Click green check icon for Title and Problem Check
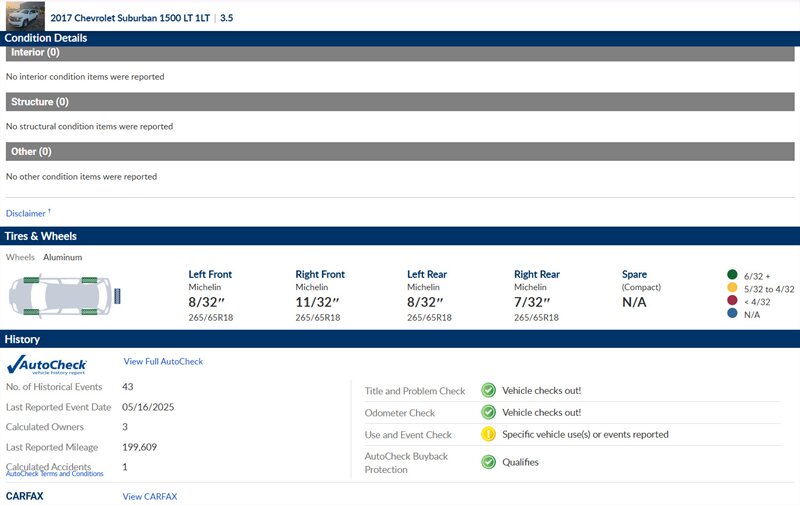The width and height of the screenshot is (800, 505). click(x=489, y=391)
